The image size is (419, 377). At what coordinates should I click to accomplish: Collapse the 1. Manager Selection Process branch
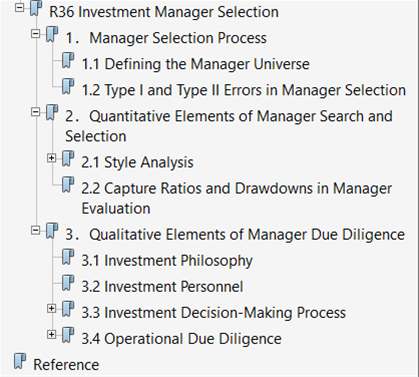pyautogui.click(x=35, y=33)
